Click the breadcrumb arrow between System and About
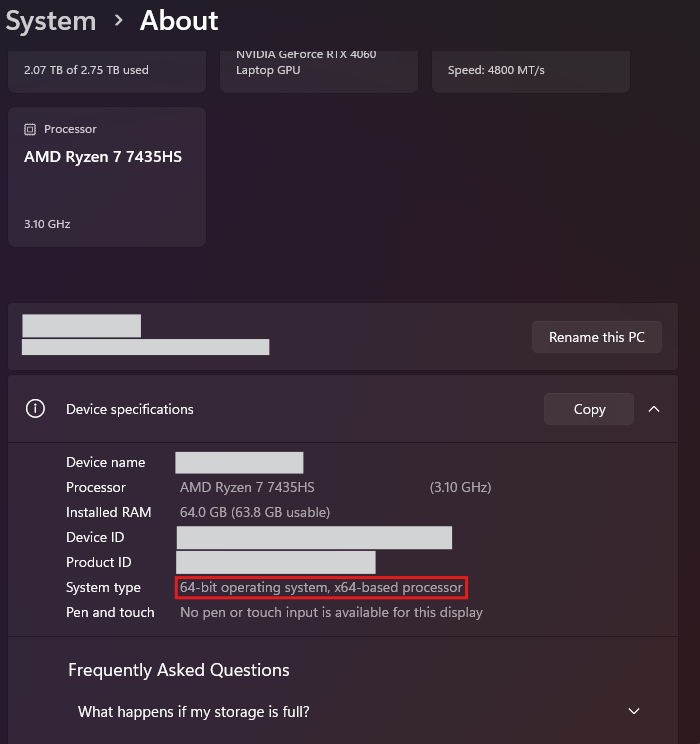 click(118, 20)
